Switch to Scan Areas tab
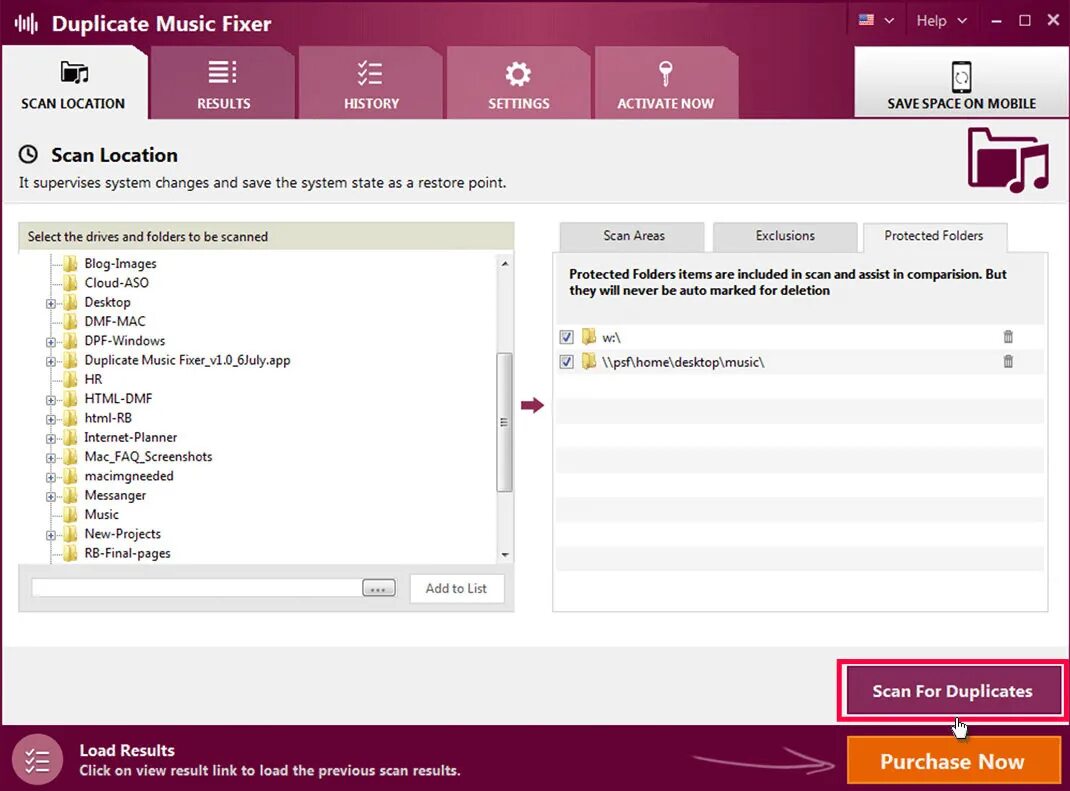 coord(633,236)
